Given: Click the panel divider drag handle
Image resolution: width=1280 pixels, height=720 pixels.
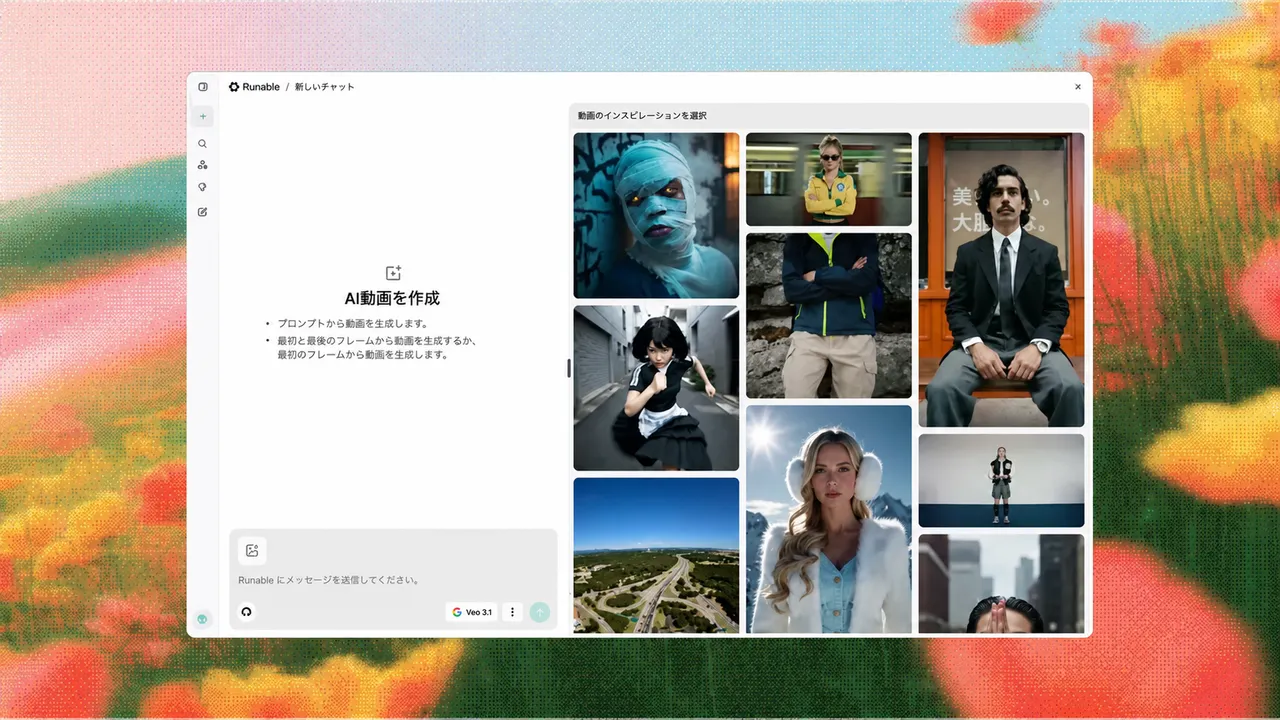Looking at the screenshot, I should click(x=569, y=368).
